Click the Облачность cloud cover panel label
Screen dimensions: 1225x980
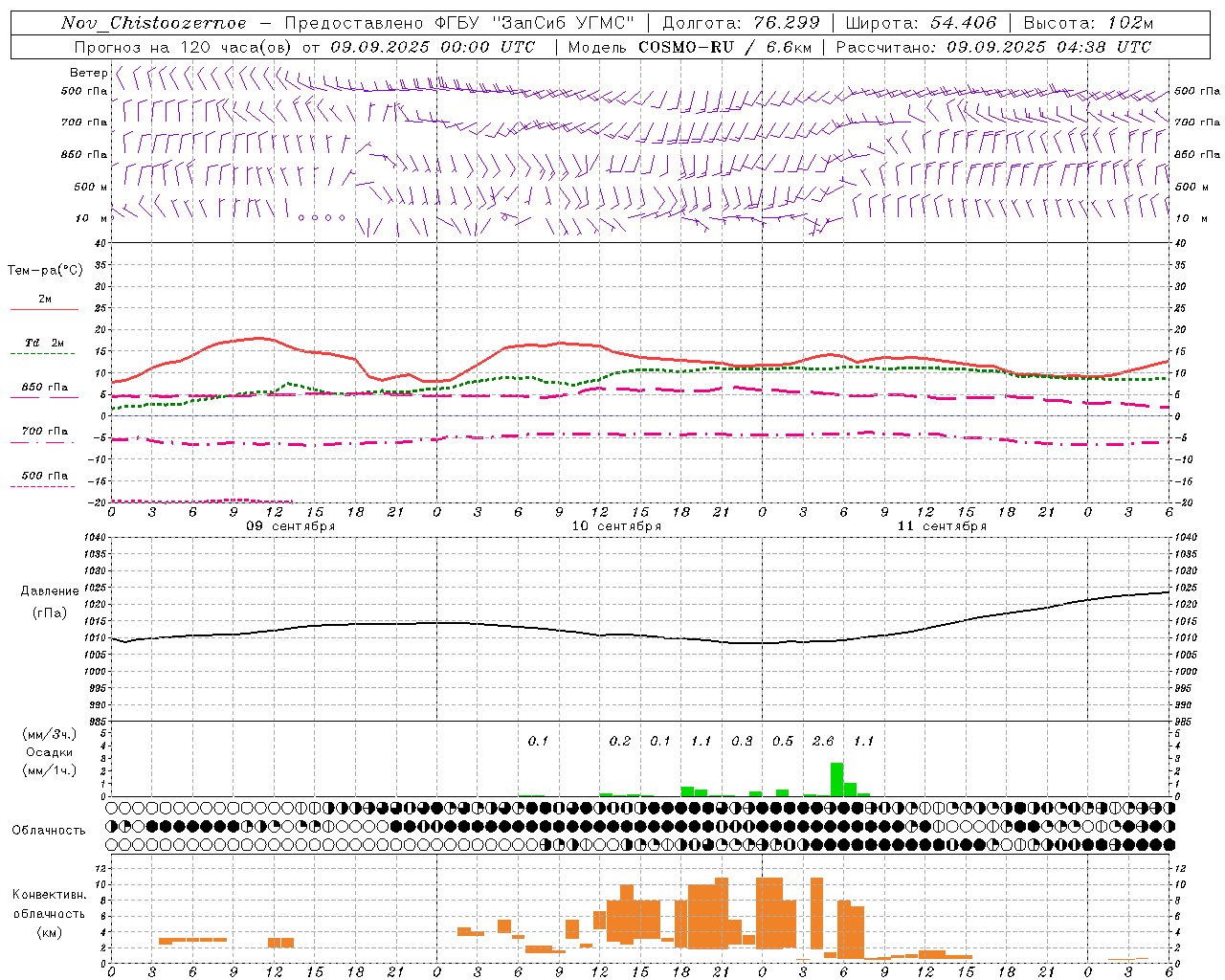49,830
